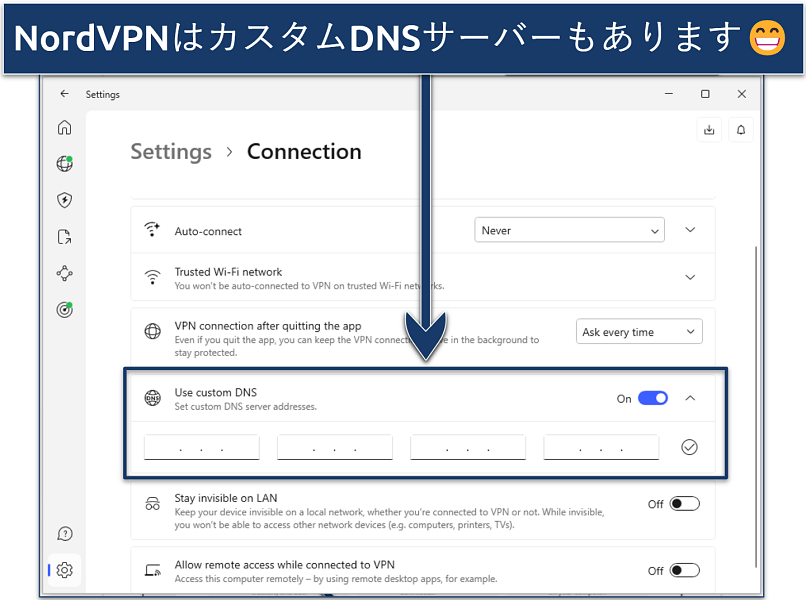The height and width of the screenshot is (600, 806).
Task: Open Threat Protection shield icon
Action: 65,200
